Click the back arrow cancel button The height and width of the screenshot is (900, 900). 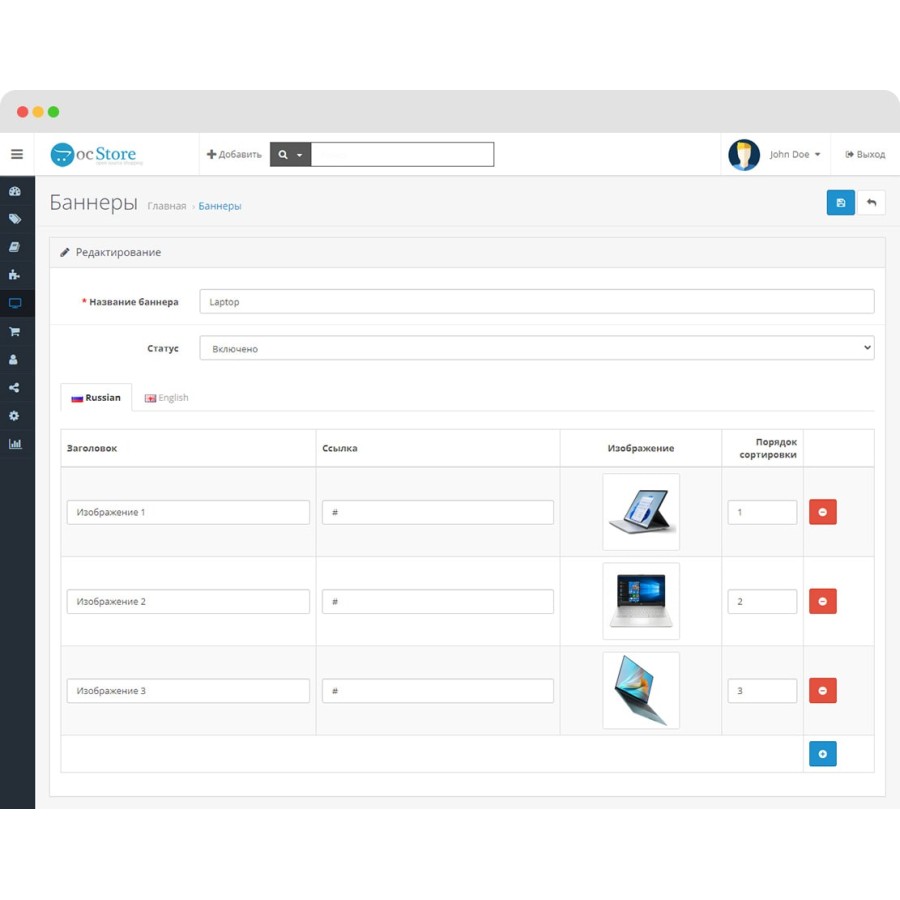point(871,203)
